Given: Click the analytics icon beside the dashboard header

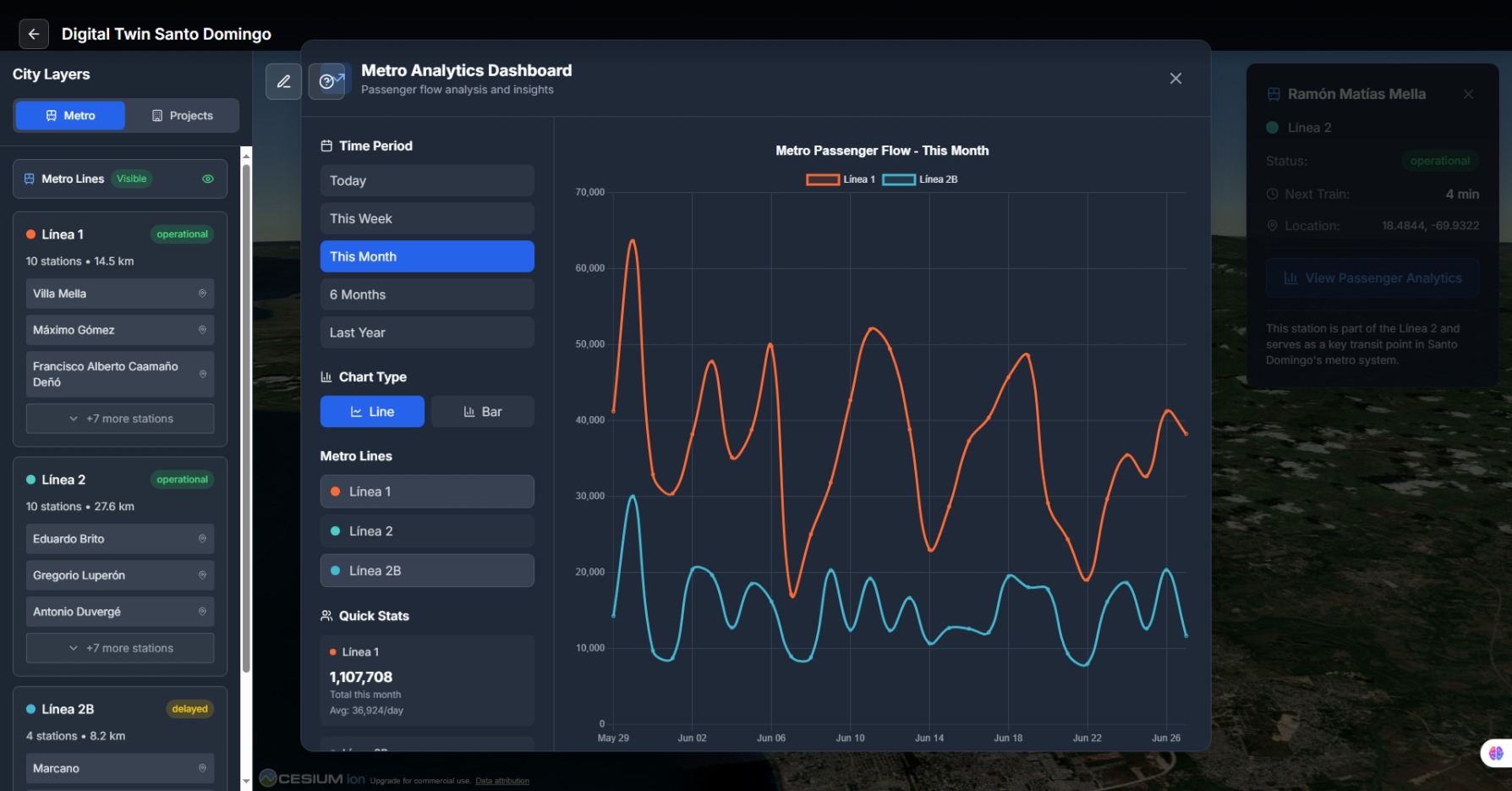Looking at the screenshot, I should click(x=329, y=80).
